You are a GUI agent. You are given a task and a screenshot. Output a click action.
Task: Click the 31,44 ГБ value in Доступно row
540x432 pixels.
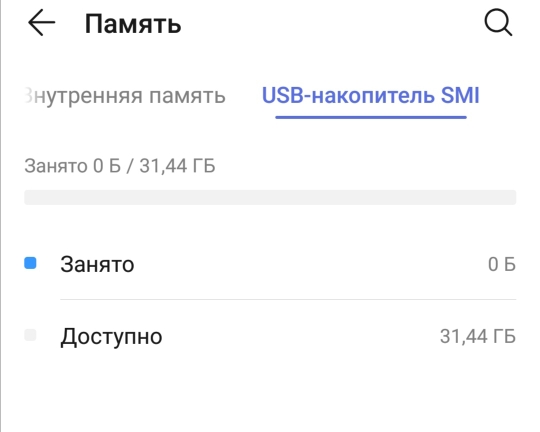coord(478,336)
